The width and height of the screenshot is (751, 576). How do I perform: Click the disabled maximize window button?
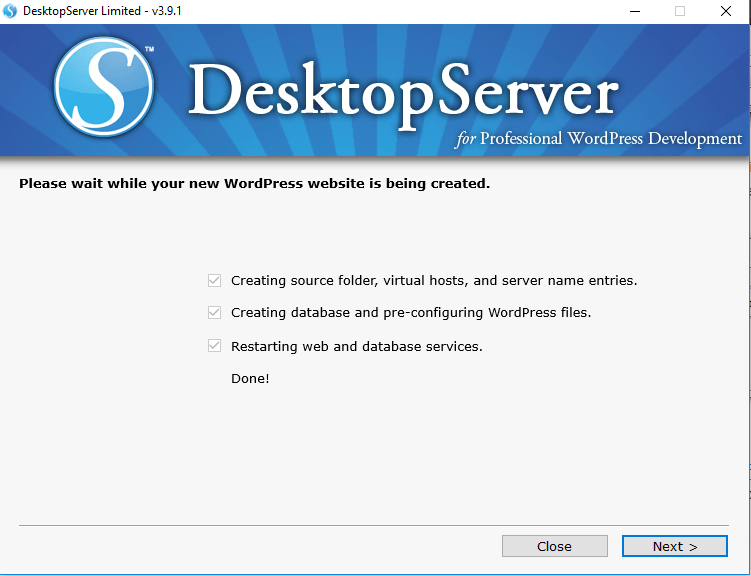[680, 11]
